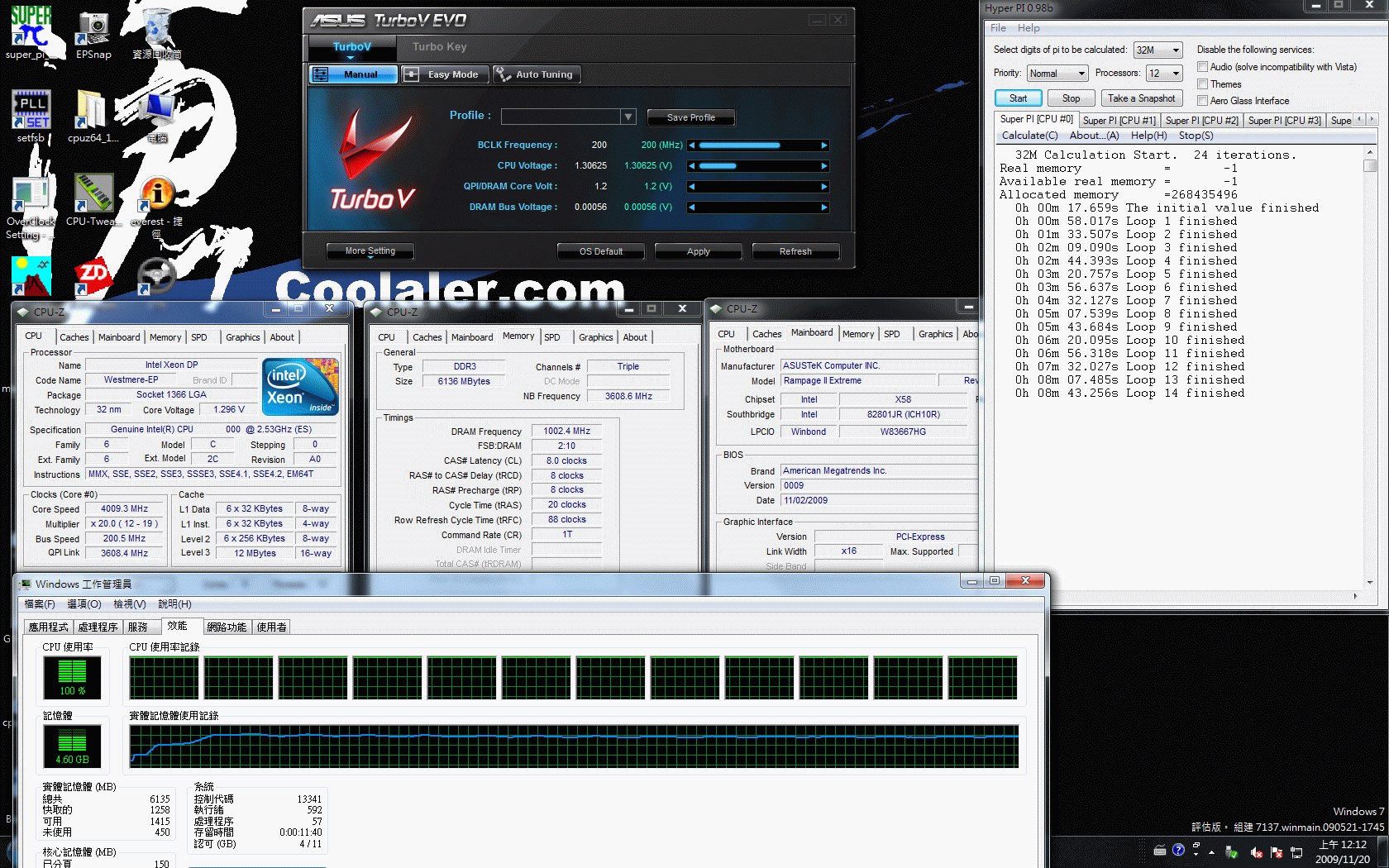Viewport: 1389px width, 868px height.
Task: Show hidden tray icons arrow
Action: [1211, 851]
